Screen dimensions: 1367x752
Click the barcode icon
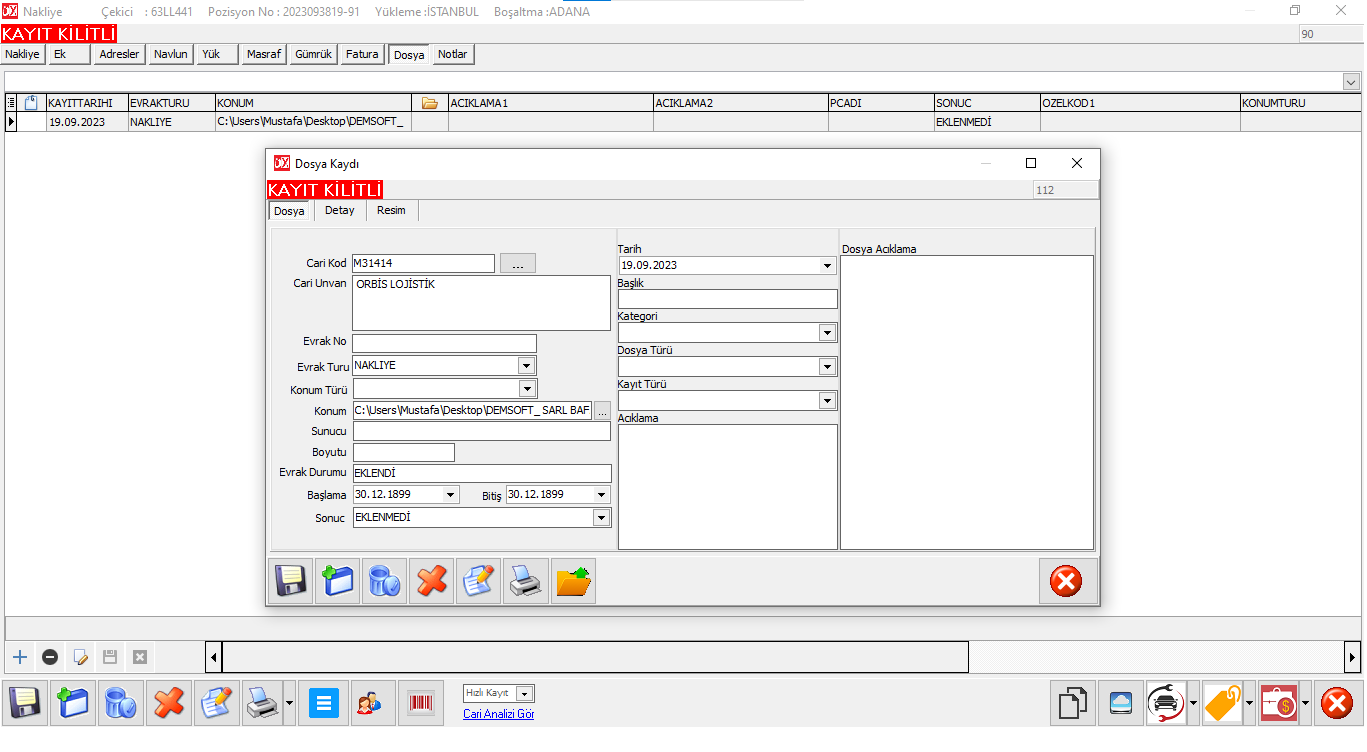(x=421, y=703)
